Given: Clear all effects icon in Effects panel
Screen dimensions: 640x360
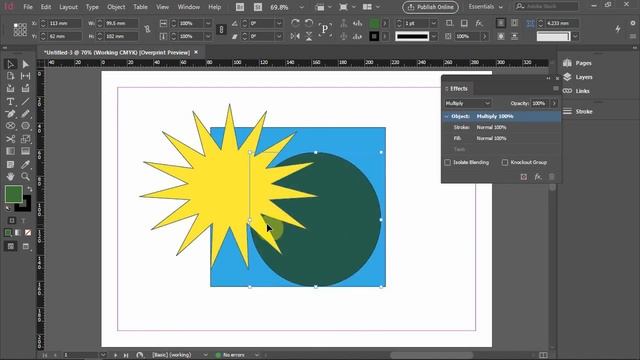Looking at the screenshot, I should [524, 177].
